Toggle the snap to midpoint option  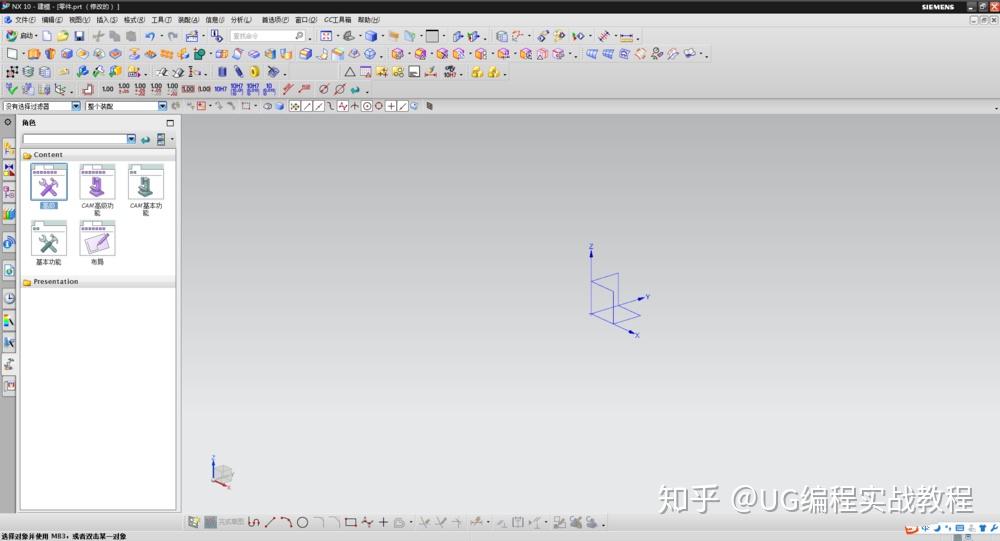319,106
